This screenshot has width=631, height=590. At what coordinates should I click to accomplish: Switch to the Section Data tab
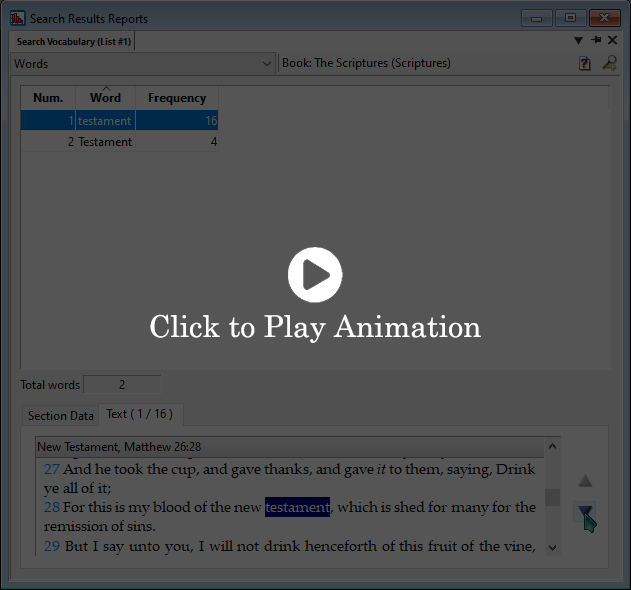[61, 415]
